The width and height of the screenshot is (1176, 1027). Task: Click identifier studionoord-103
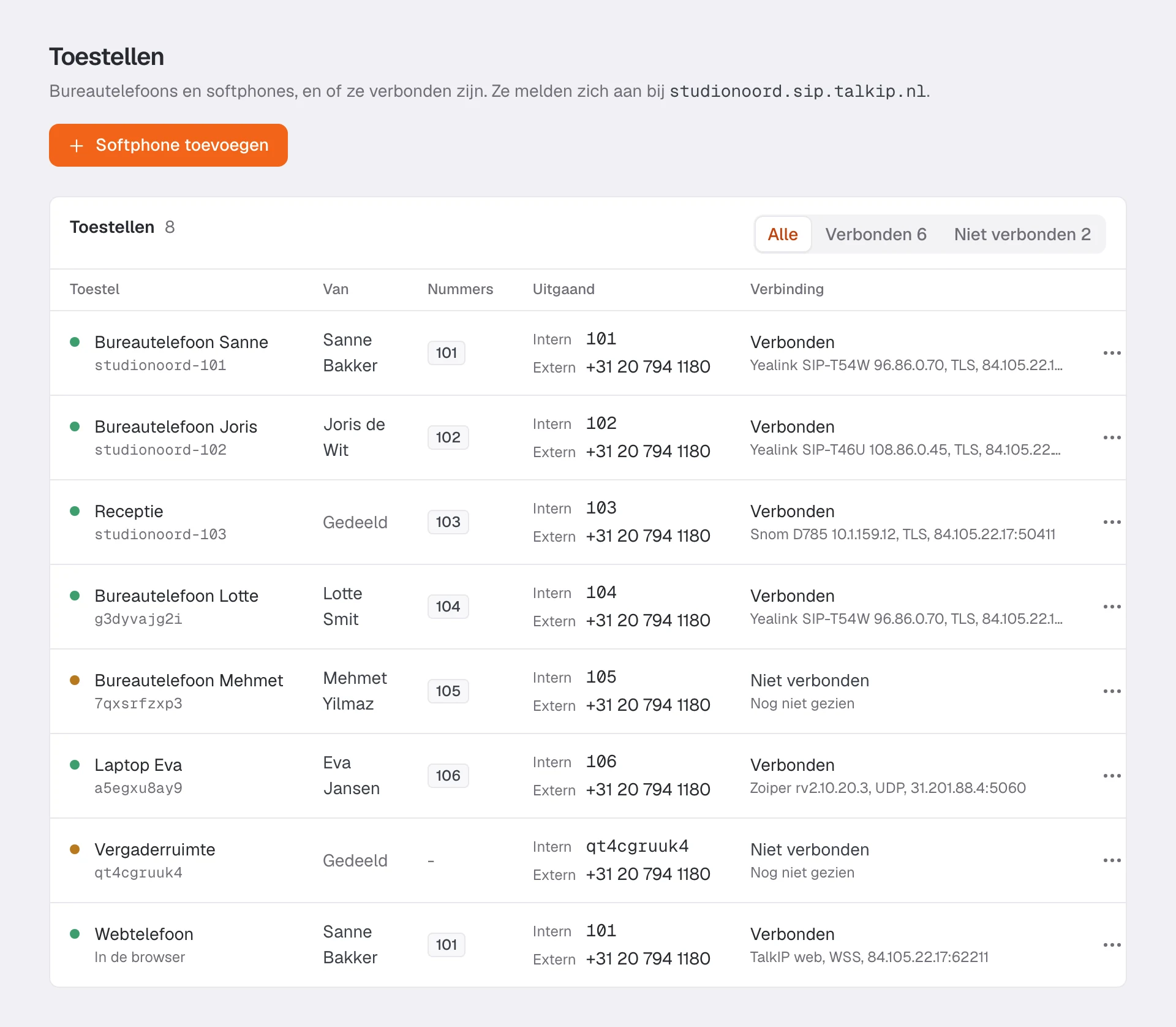160,534
